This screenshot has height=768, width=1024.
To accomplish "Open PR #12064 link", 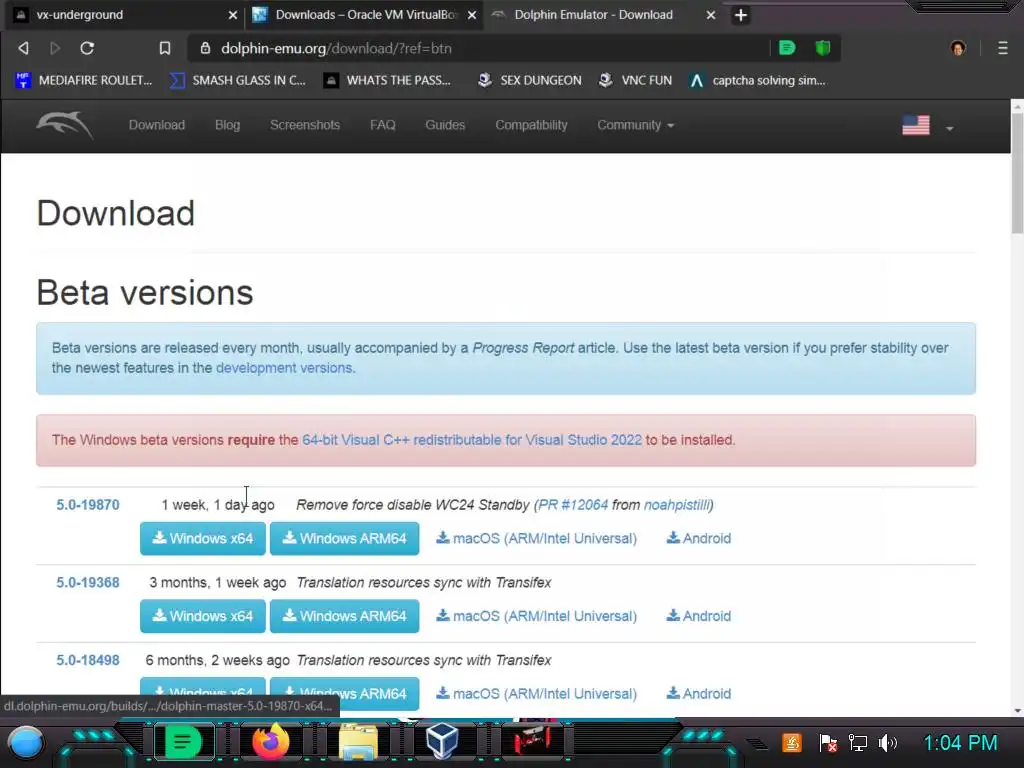I will click(573, 505).
